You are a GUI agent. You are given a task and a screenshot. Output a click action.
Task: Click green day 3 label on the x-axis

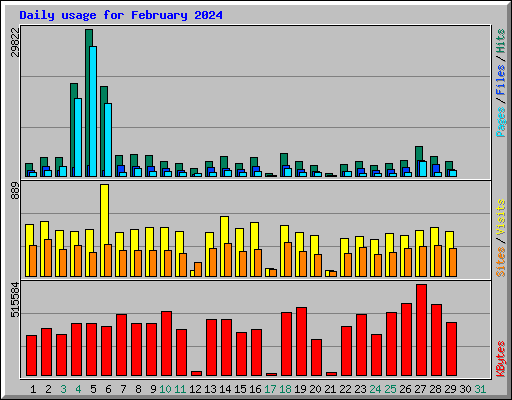point(63,389)
